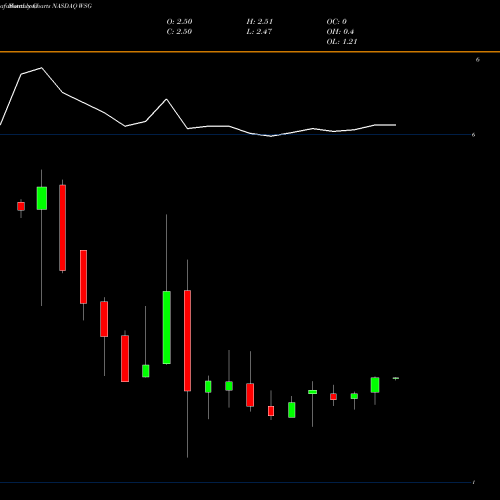Viewport: 500px width, 500px height.
Task: Select the open price value "O: 2.50"
Action: point(179,21)
